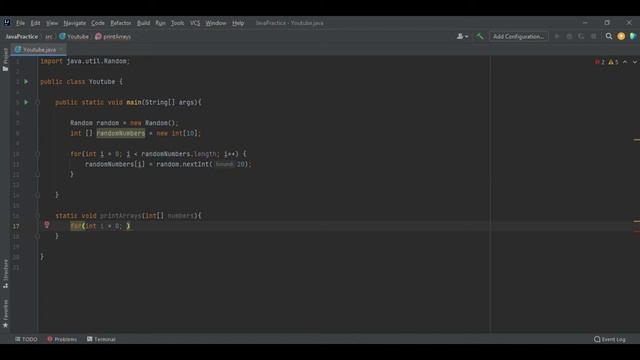Viewport: 640px width, 360px height.
Task: Open the Code menu
Action: click(x=98, y=23)
